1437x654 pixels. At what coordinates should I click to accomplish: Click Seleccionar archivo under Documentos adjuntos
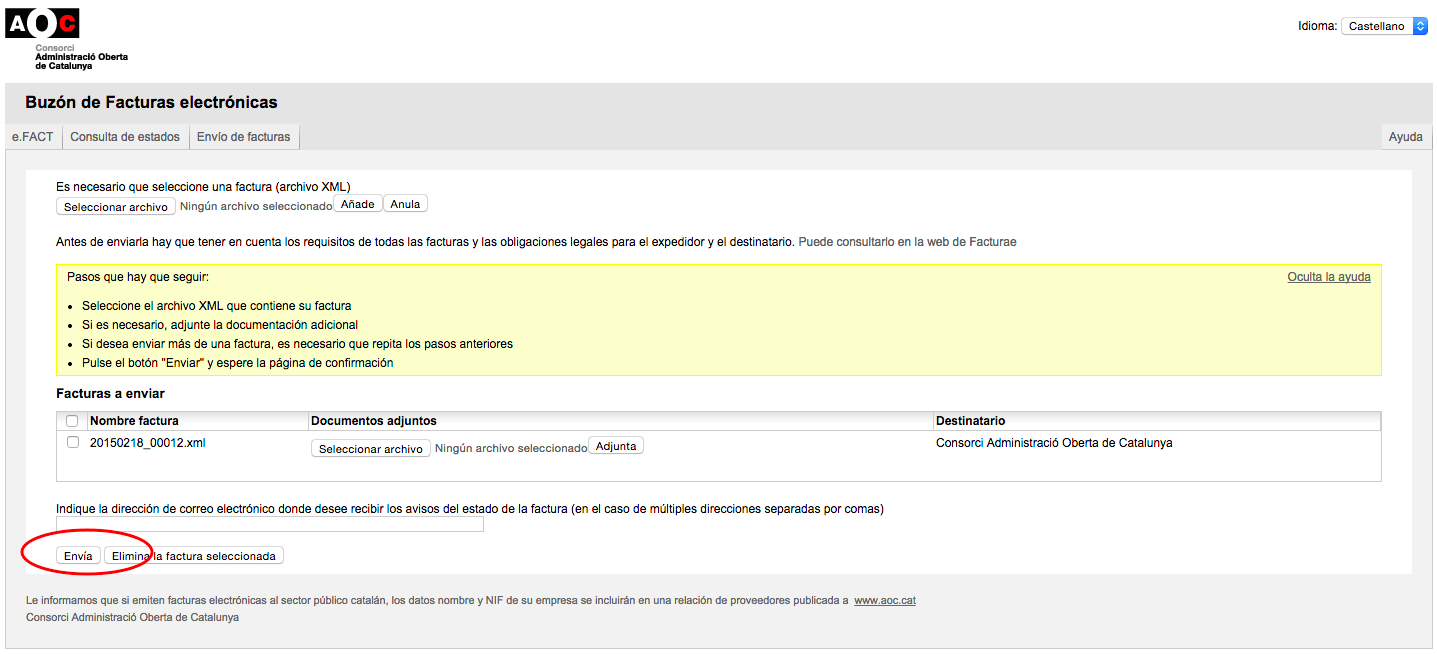(370, 445)
